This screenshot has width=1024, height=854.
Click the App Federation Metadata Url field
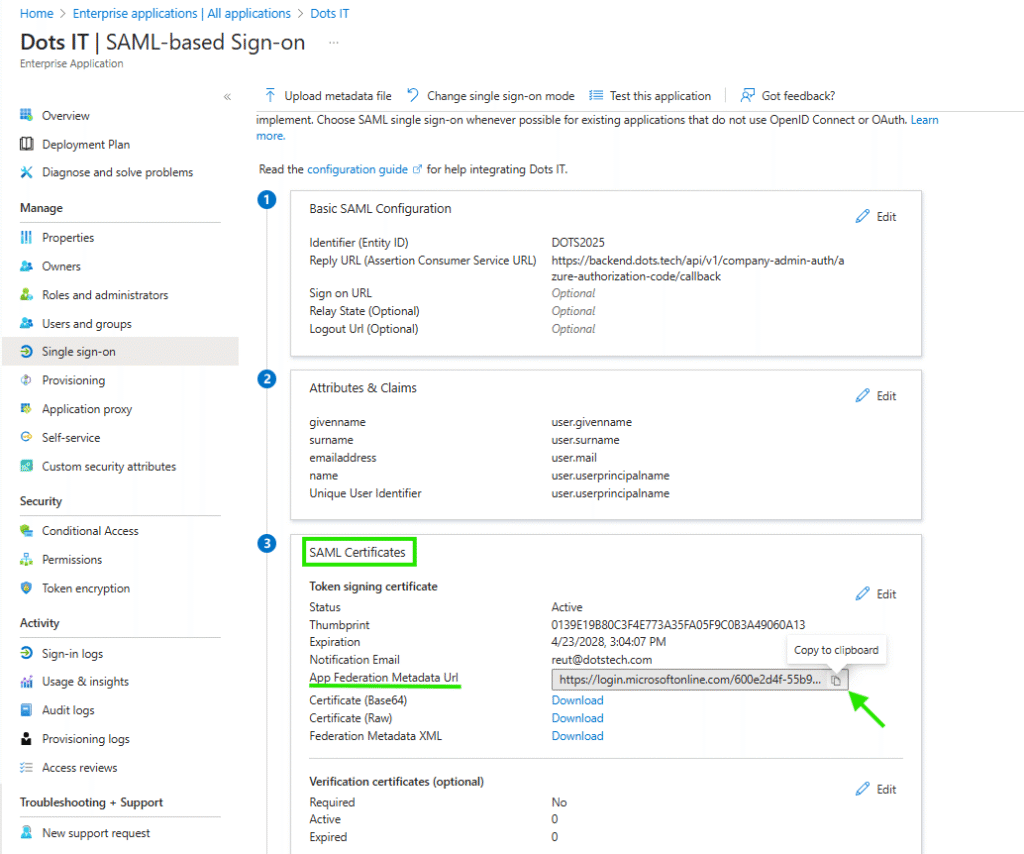[x=690, y=680]
